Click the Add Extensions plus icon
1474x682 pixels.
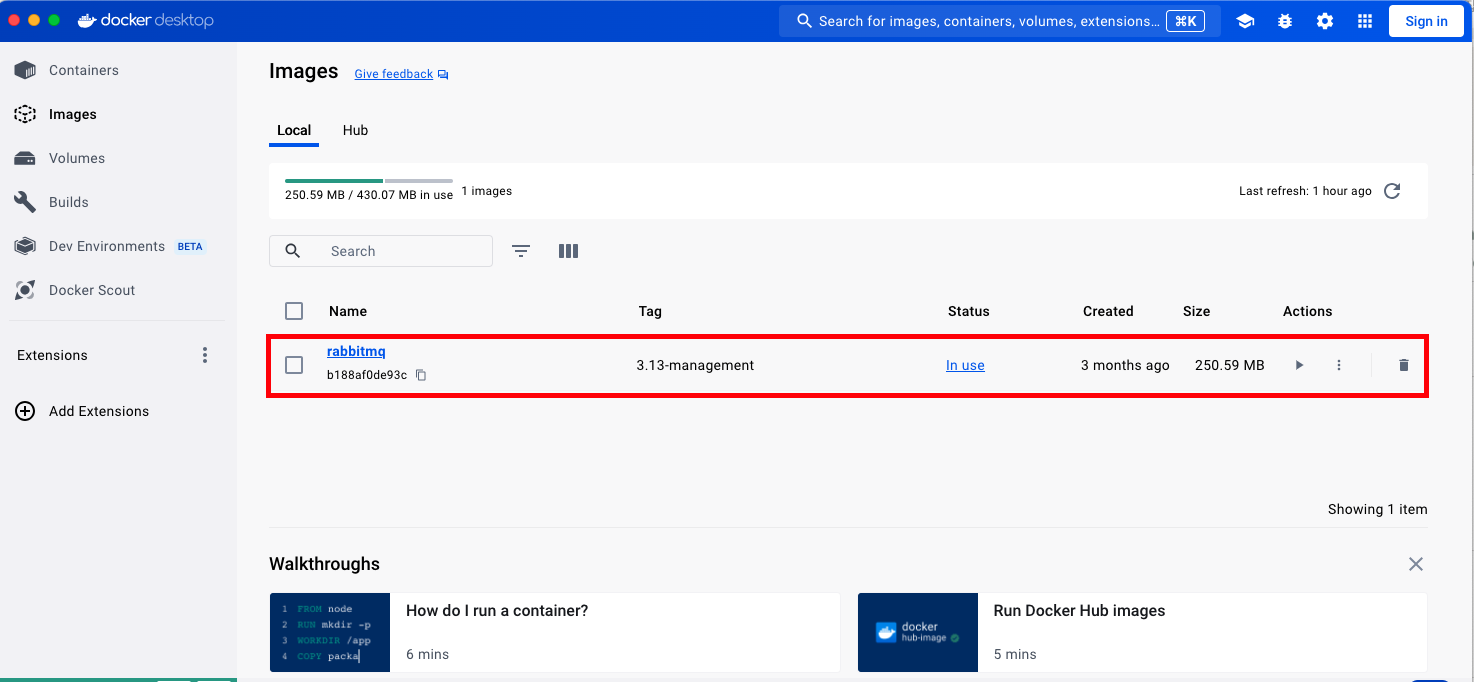25,411
